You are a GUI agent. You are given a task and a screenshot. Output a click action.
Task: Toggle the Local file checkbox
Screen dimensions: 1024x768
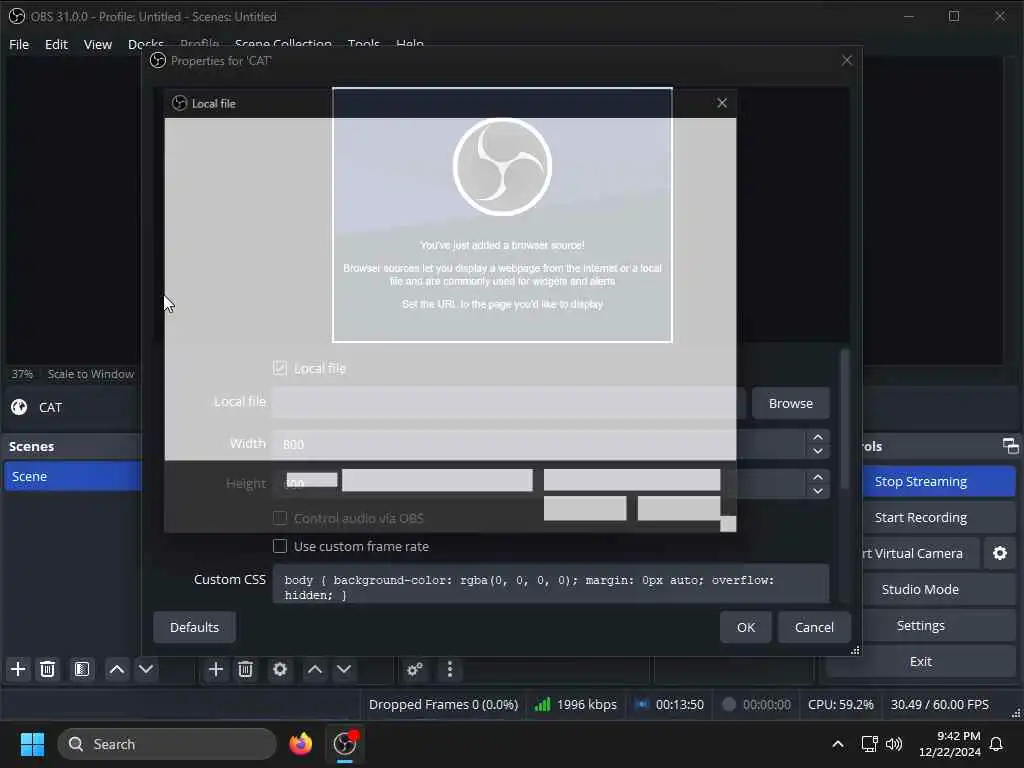coord(280,368)
